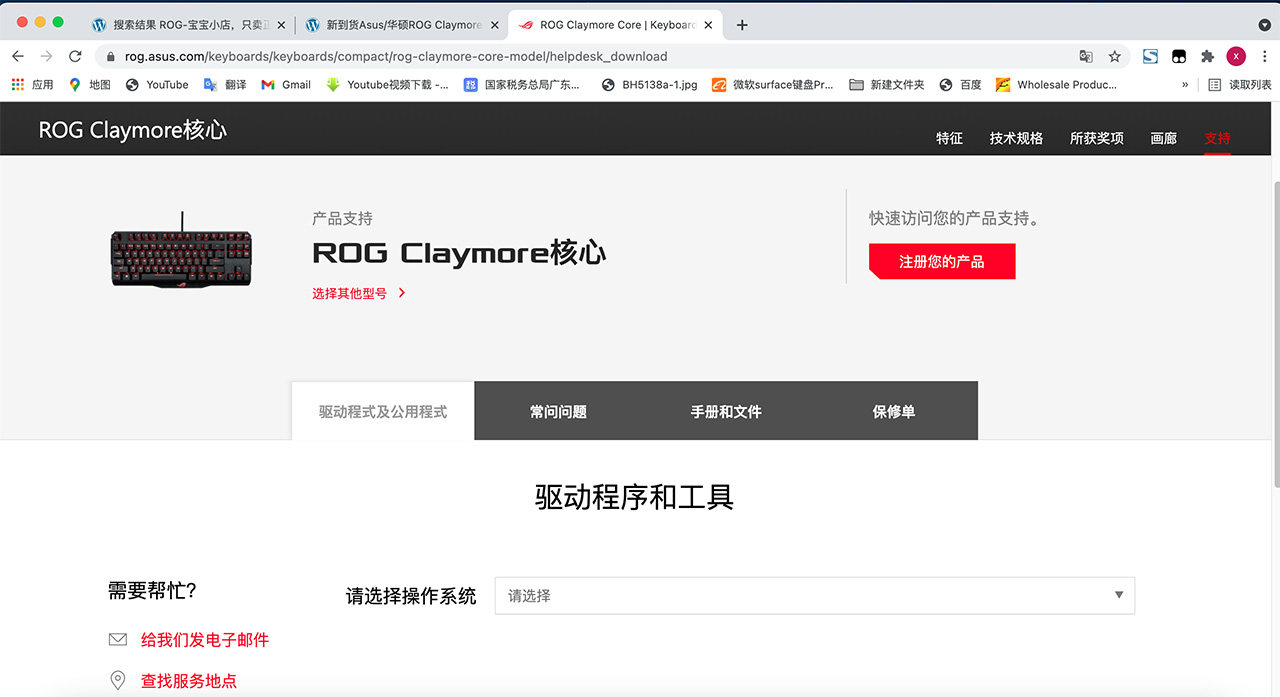The image size is (1280, 697).
Task: Click the ROG Claymore核心 header title
Action: (133, 130)
